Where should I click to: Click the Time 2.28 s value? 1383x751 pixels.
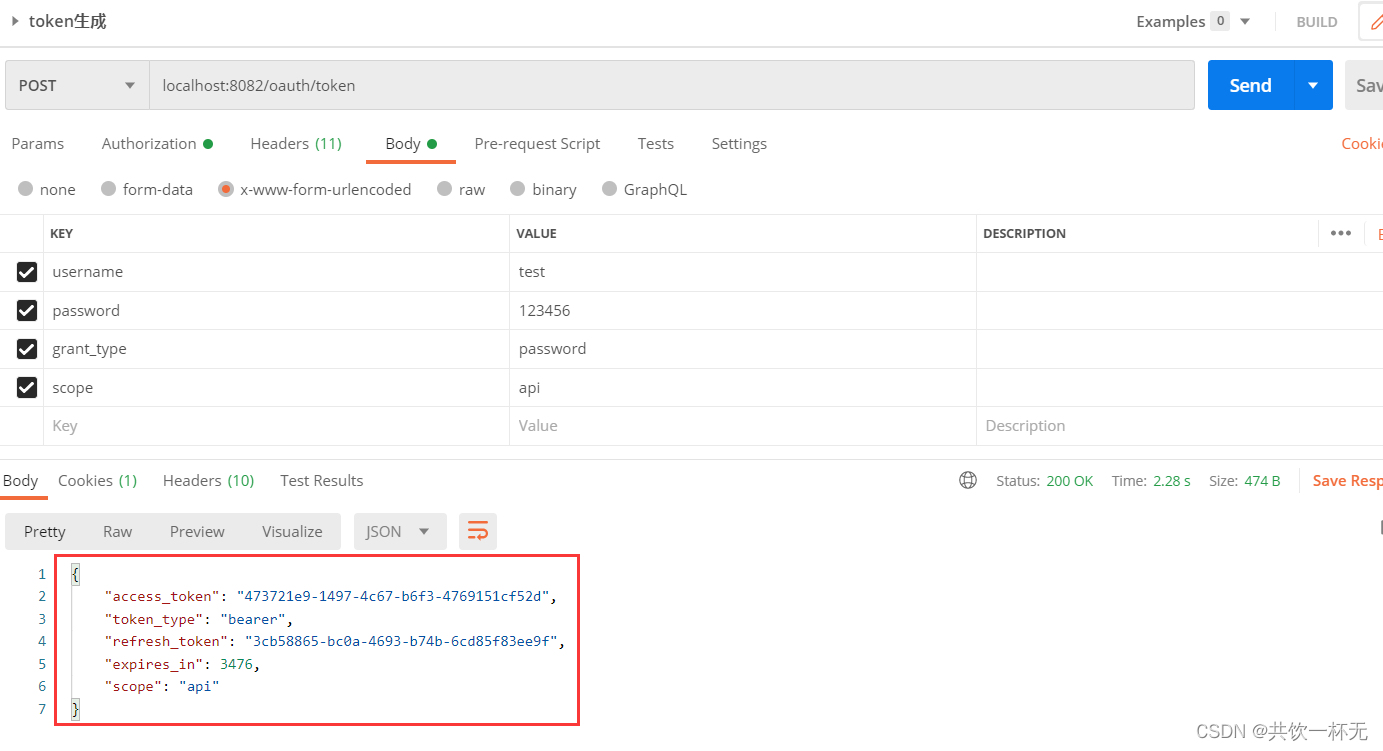tap(1172, 481)
